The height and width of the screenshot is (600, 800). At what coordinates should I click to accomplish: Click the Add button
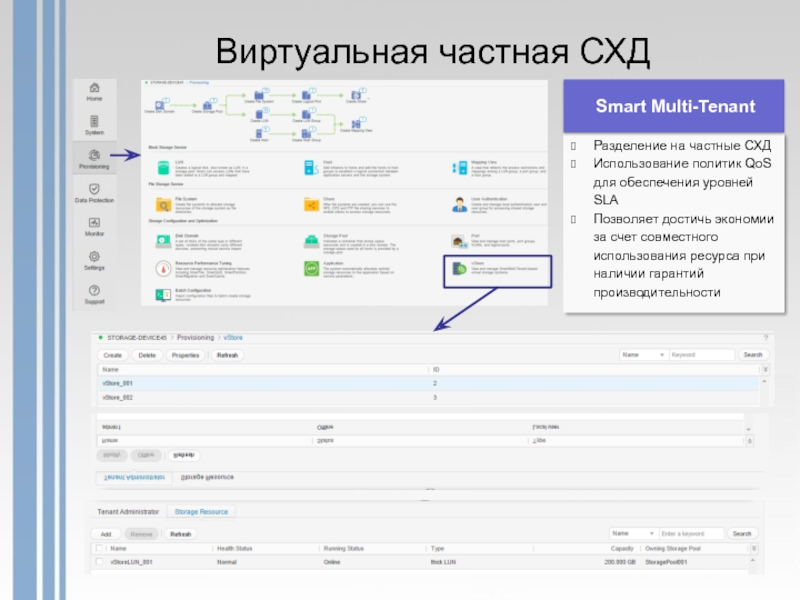(x=106, y=534)
